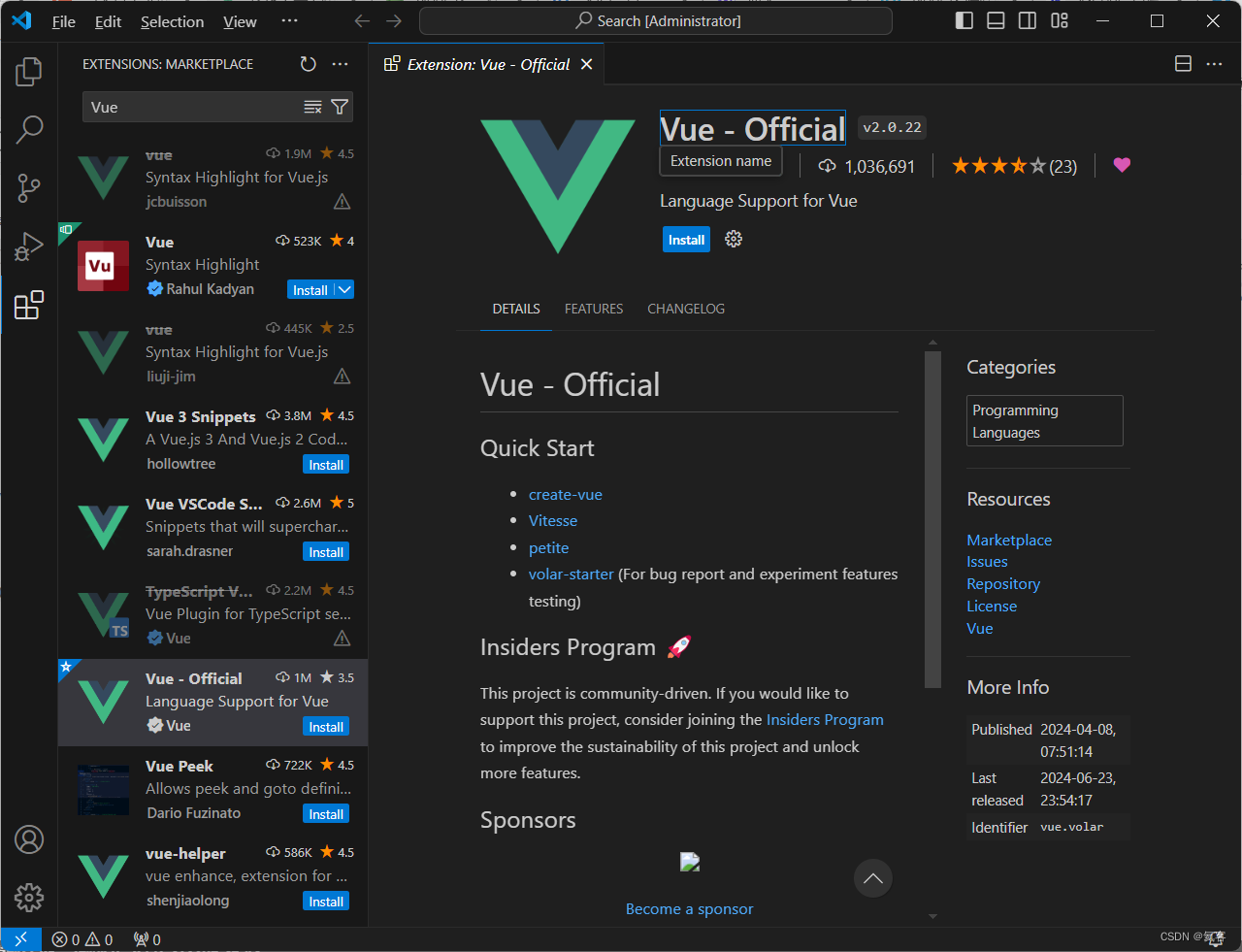1242x952 pixels.
Task: Click the Search [Administrator] command center
Action: click(656, 20)
